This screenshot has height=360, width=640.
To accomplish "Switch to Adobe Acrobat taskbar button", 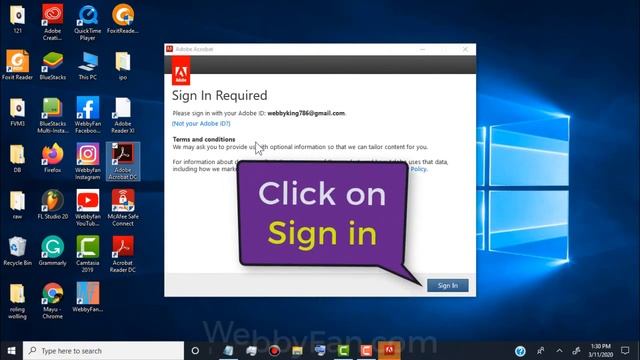I will click(389, 351).
